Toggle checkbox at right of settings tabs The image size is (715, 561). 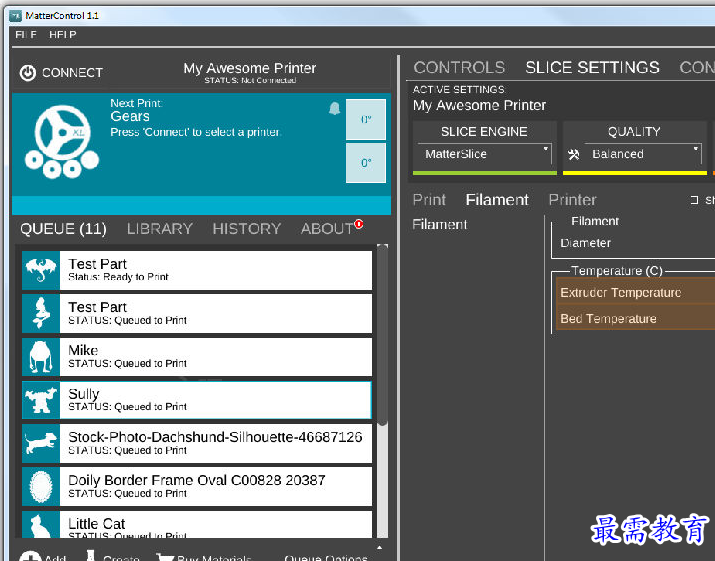pos(694,200)
